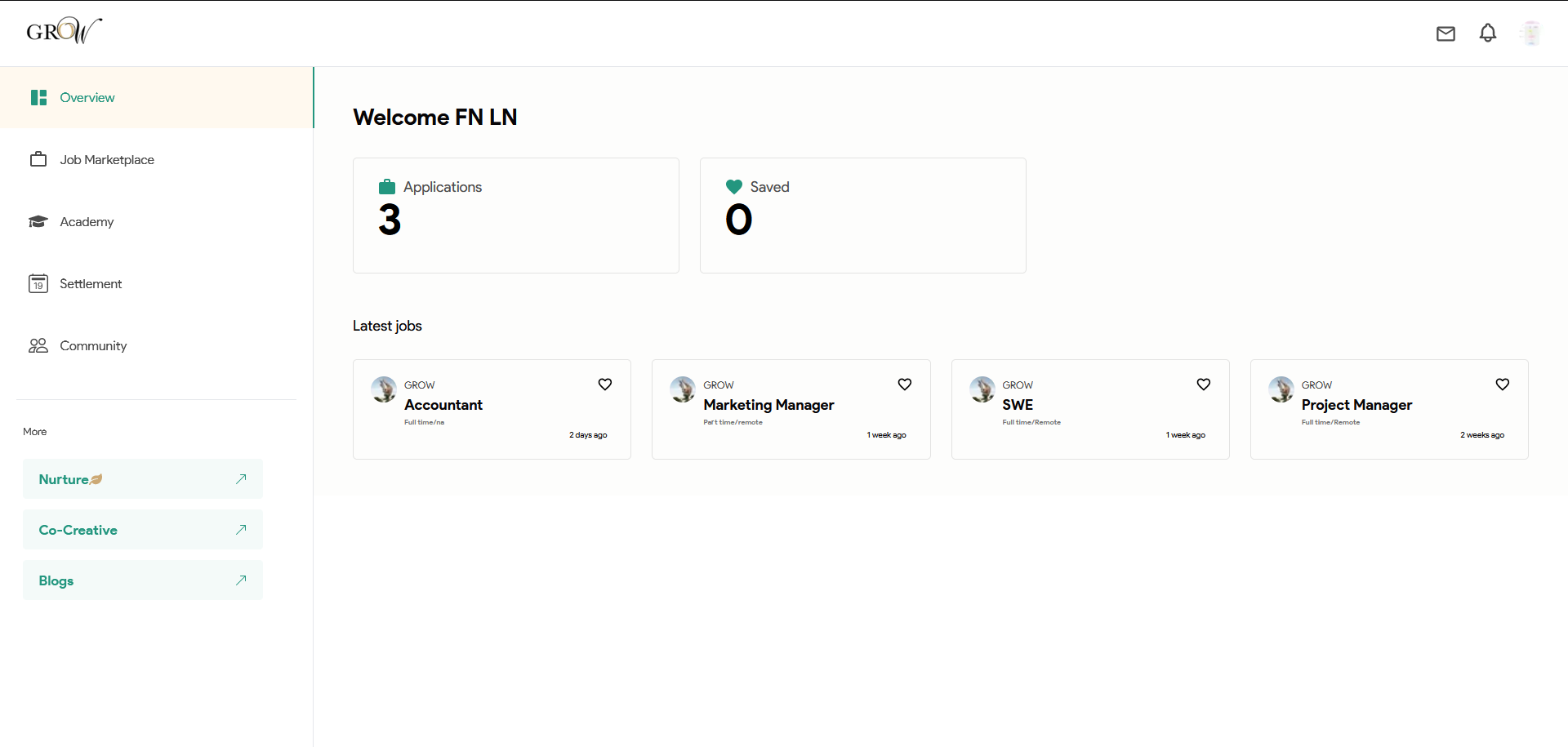Click the green Saved heart icon
1568x747 pixels.
[734, 187]
